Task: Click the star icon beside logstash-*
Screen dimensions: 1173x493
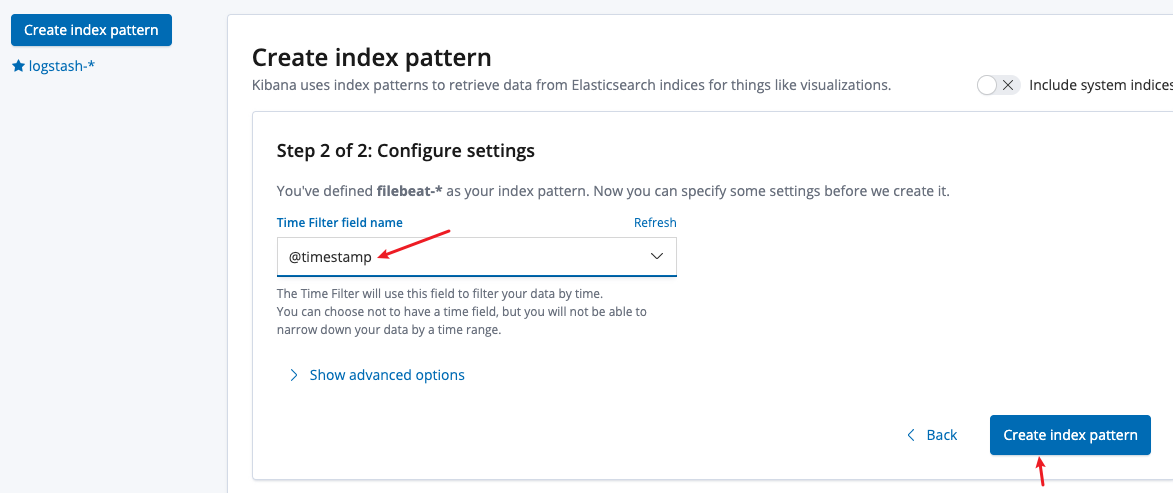Action: [x=19, y=67]
